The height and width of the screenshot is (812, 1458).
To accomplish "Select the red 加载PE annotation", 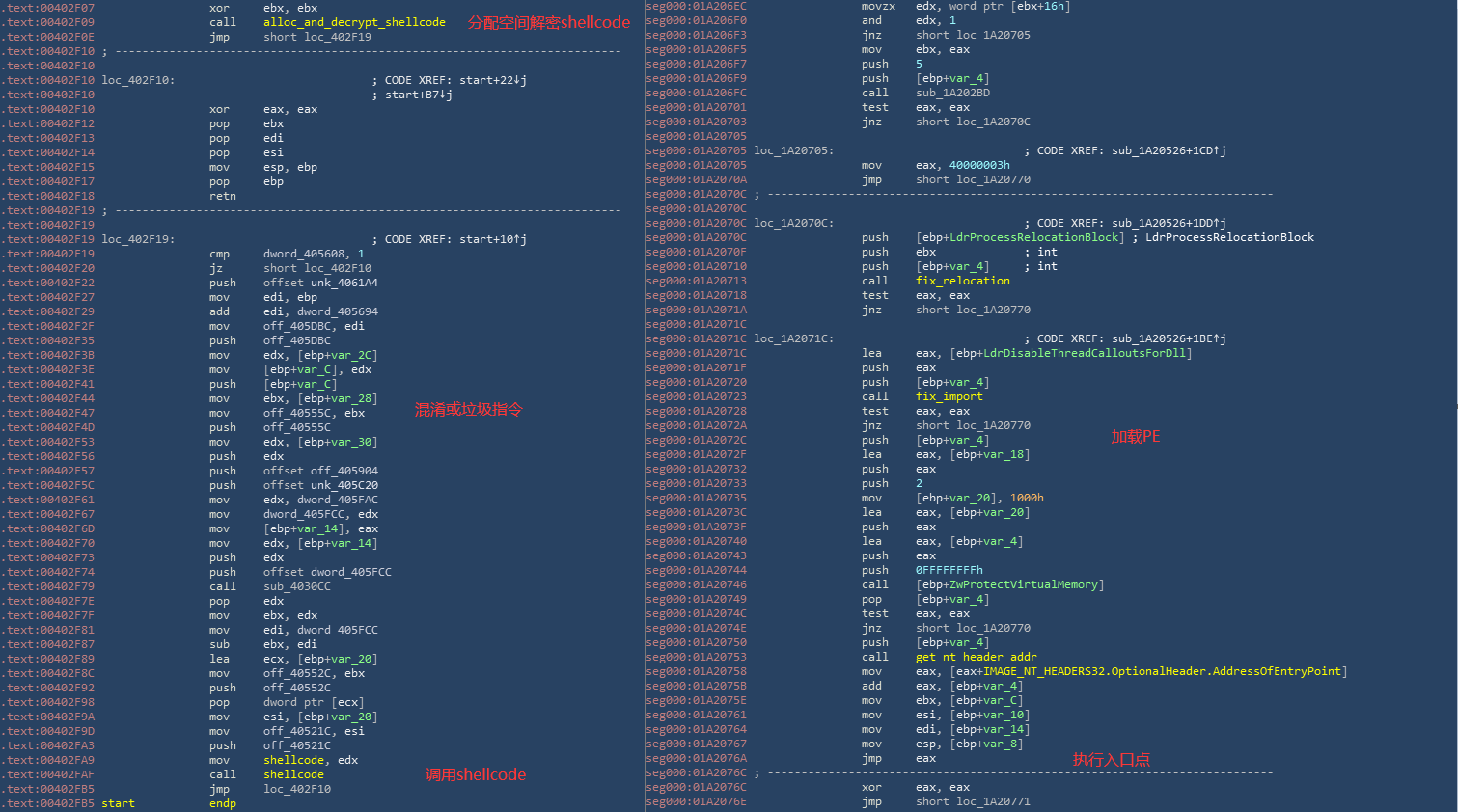I will tap(1135, 436).
